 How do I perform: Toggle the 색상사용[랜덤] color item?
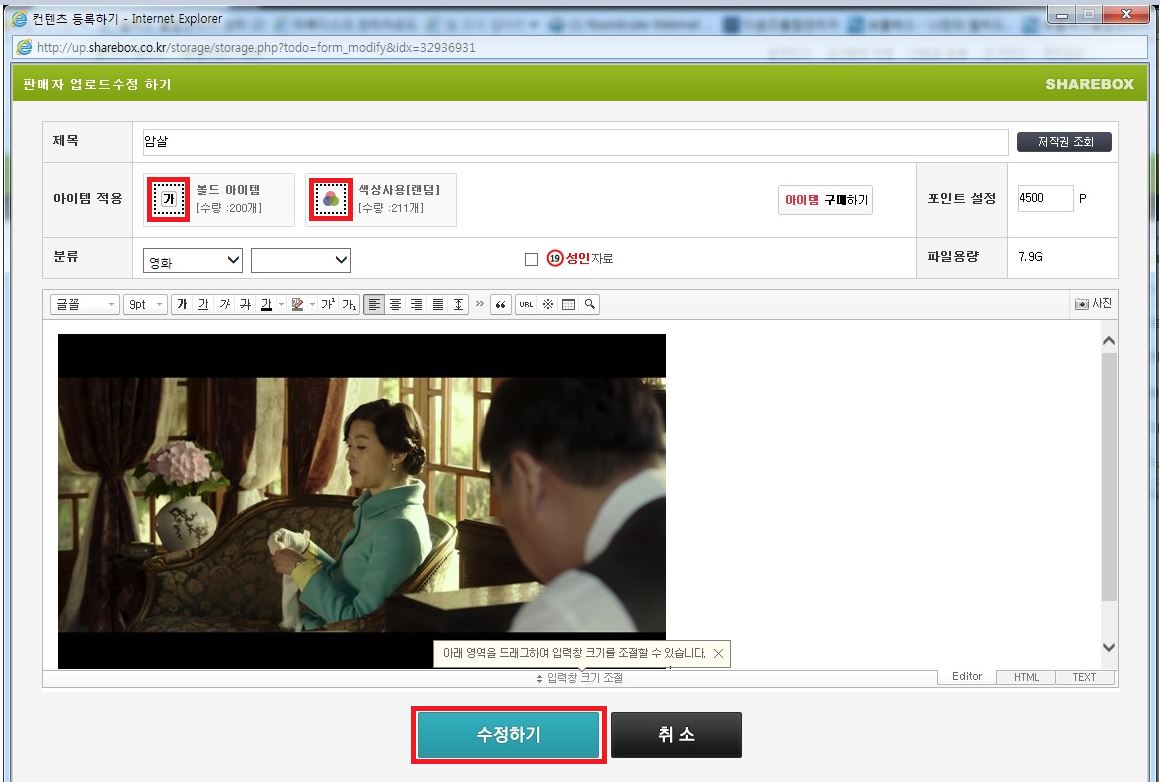(331, 199)
